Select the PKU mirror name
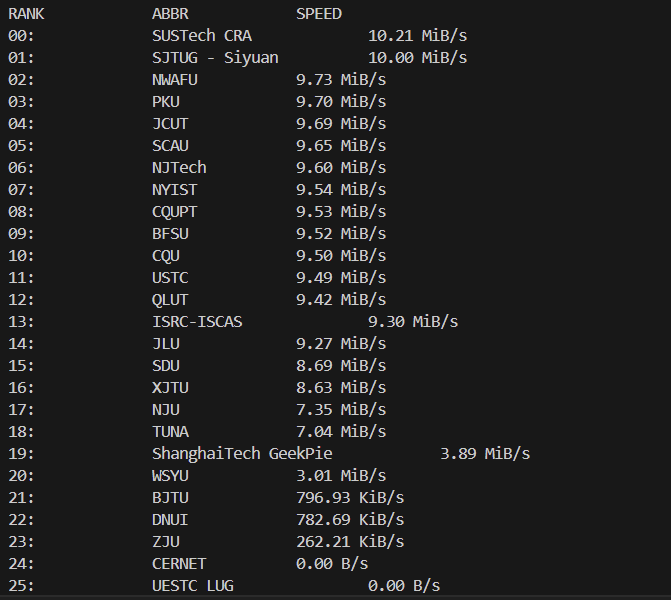 [x=166, y=102]
